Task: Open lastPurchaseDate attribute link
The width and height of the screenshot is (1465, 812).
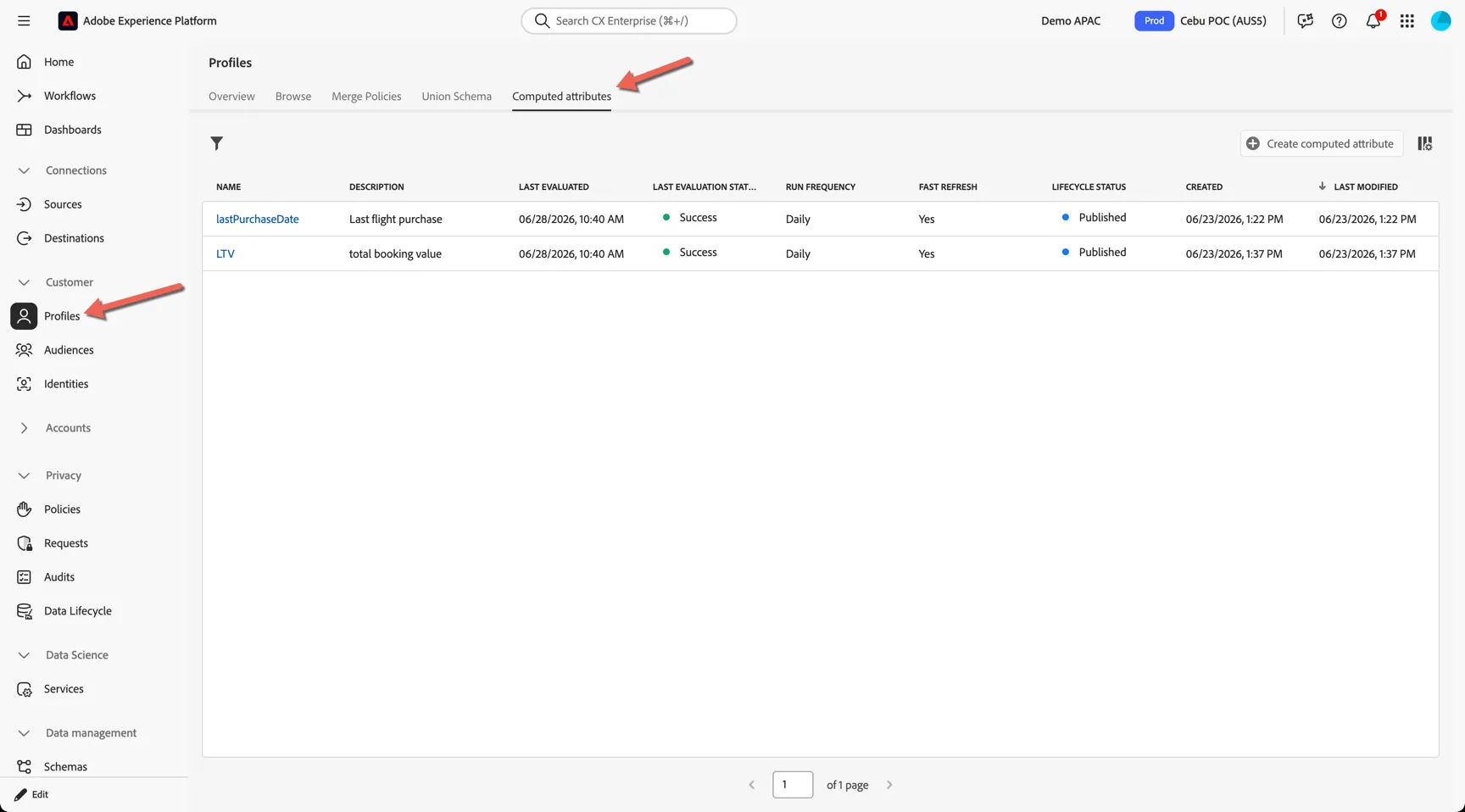Action: (x=258, y=219)
